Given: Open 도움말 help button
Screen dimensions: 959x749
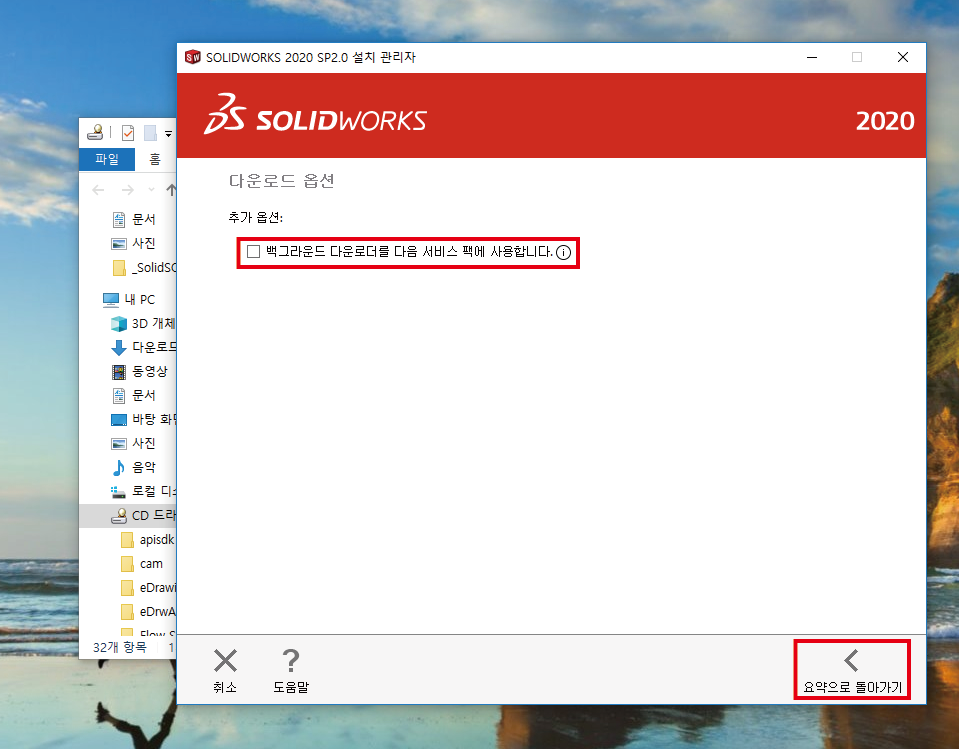Looking at the screenshot, I should pyautogui.click(x=291, y=671).
